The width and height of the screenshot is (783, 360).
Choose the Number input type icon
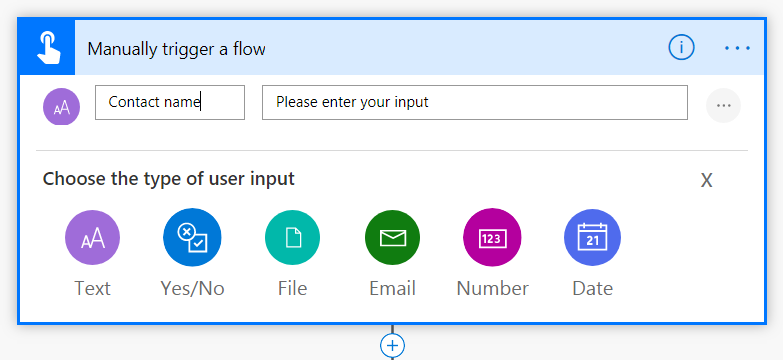pyautogui.click(x=492, y=238)
